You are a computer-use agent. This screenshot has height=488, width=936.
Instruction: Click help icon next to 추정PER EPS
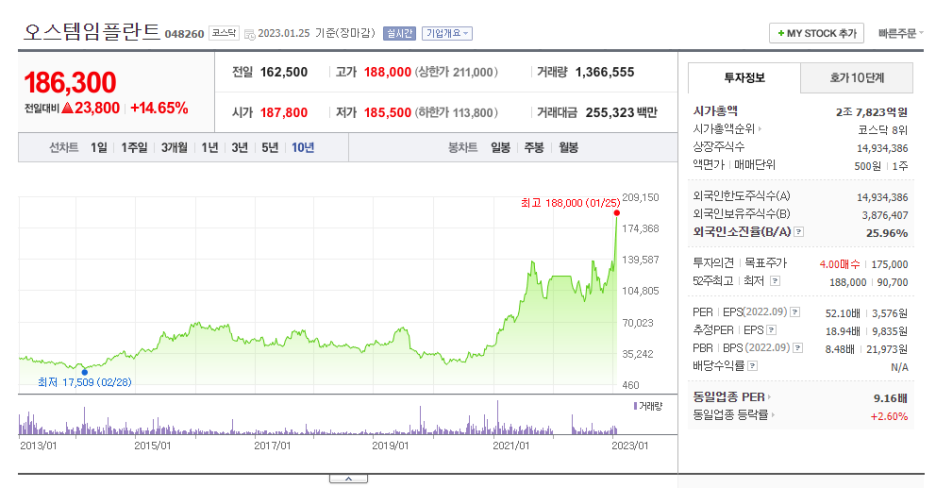(x=771, y=330)
